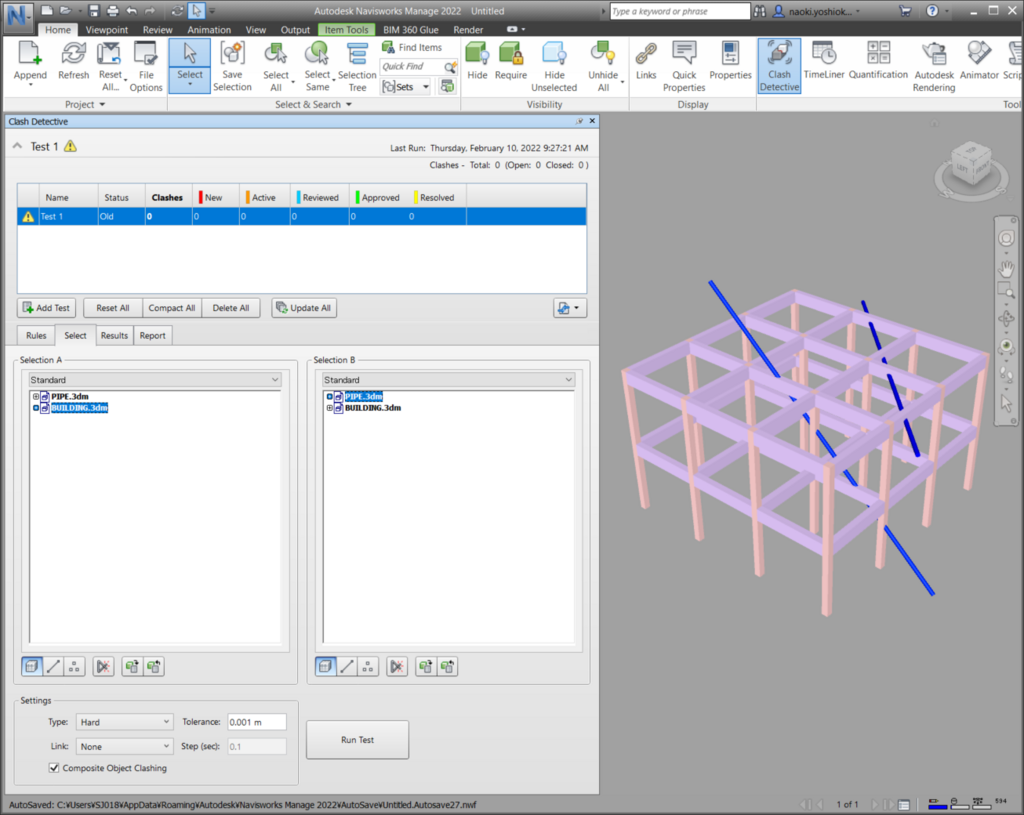Click Reset All clash button
Viewport: 1024px width, 815px height.
[x=113, y=308]
